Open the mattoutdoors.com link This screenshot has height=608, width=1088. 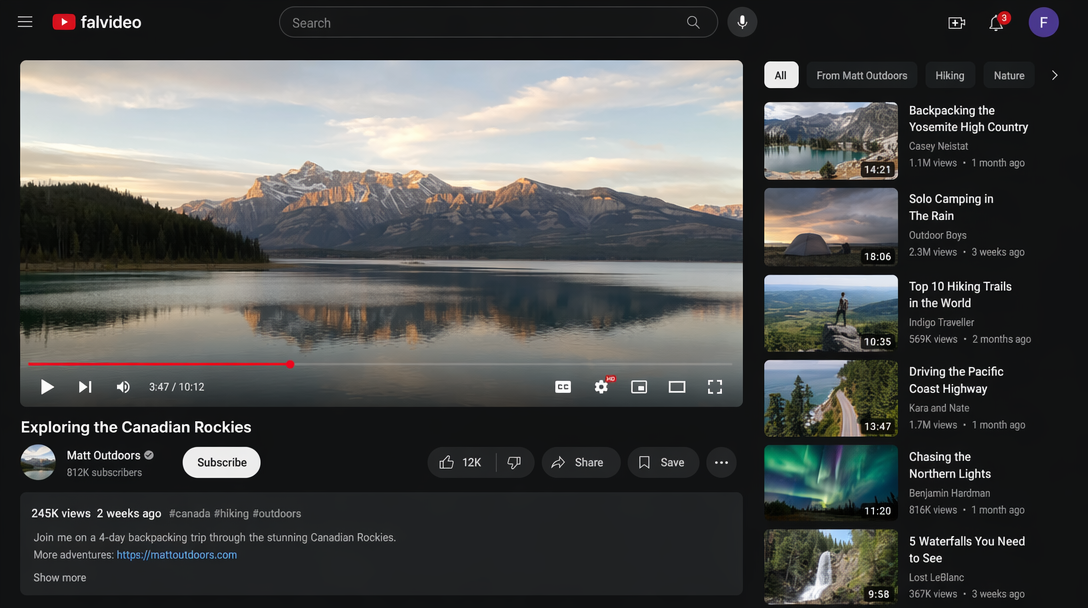[x=177, y=555]
